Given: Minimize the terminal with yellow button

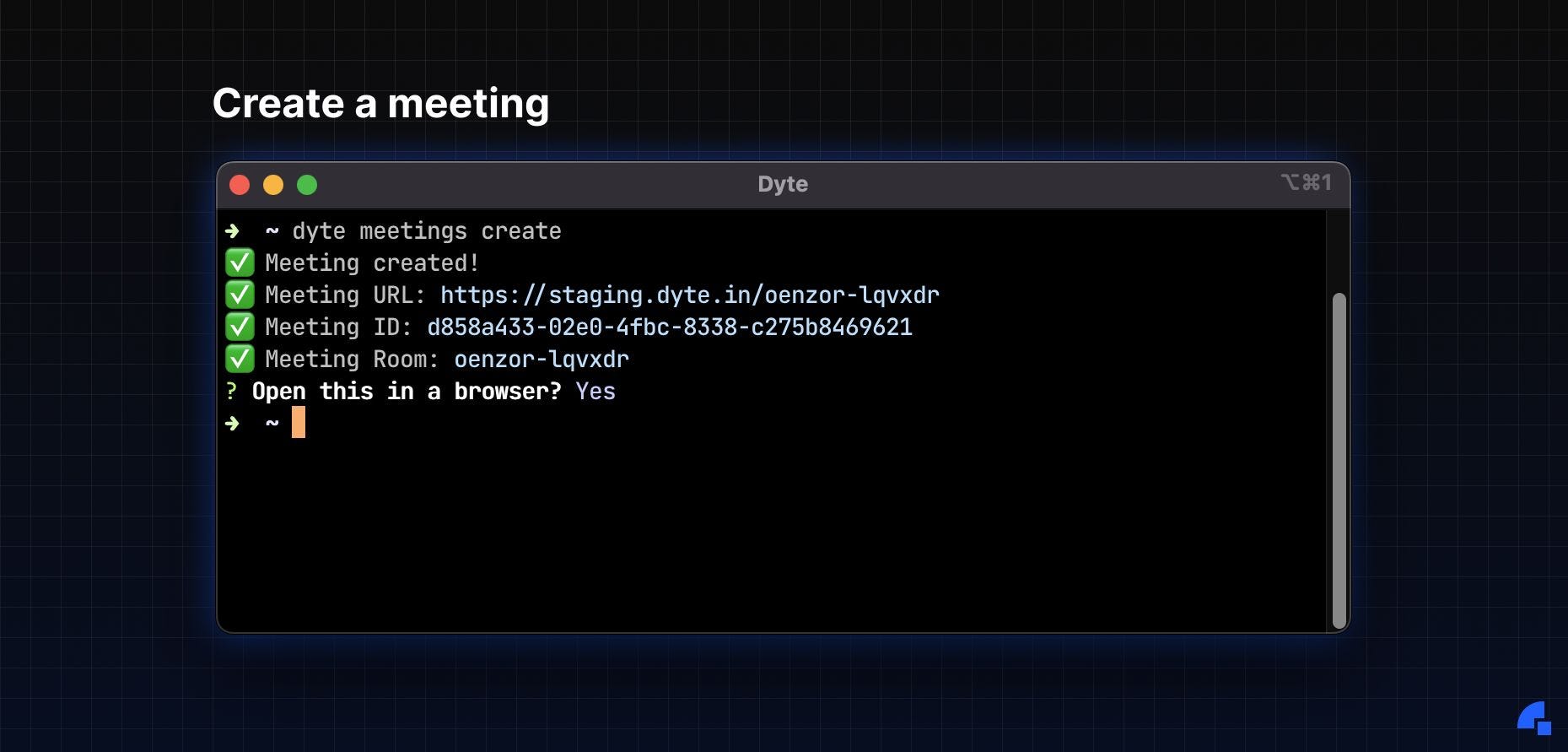Looking at the screenshot, I should pos(273,185).
